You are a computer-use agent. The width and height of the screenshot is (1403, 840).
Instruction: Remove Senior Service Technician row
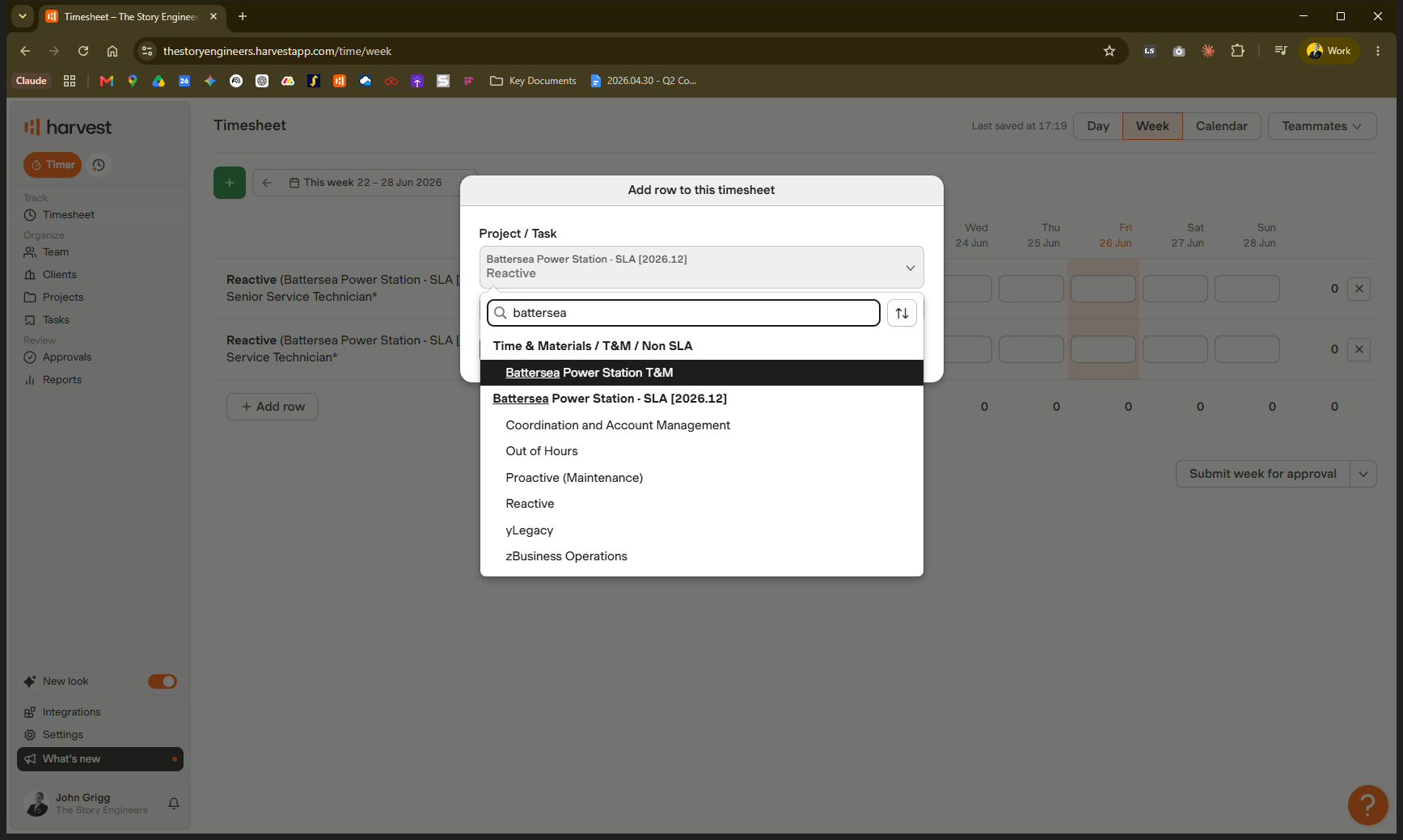[1359, 289]
